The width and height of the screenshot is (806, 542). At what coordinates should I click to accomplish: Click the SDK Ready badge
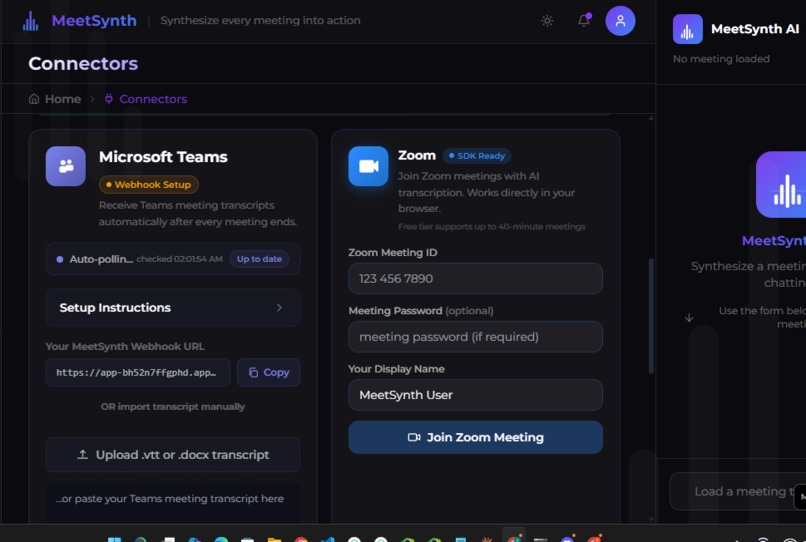[477, 156]
